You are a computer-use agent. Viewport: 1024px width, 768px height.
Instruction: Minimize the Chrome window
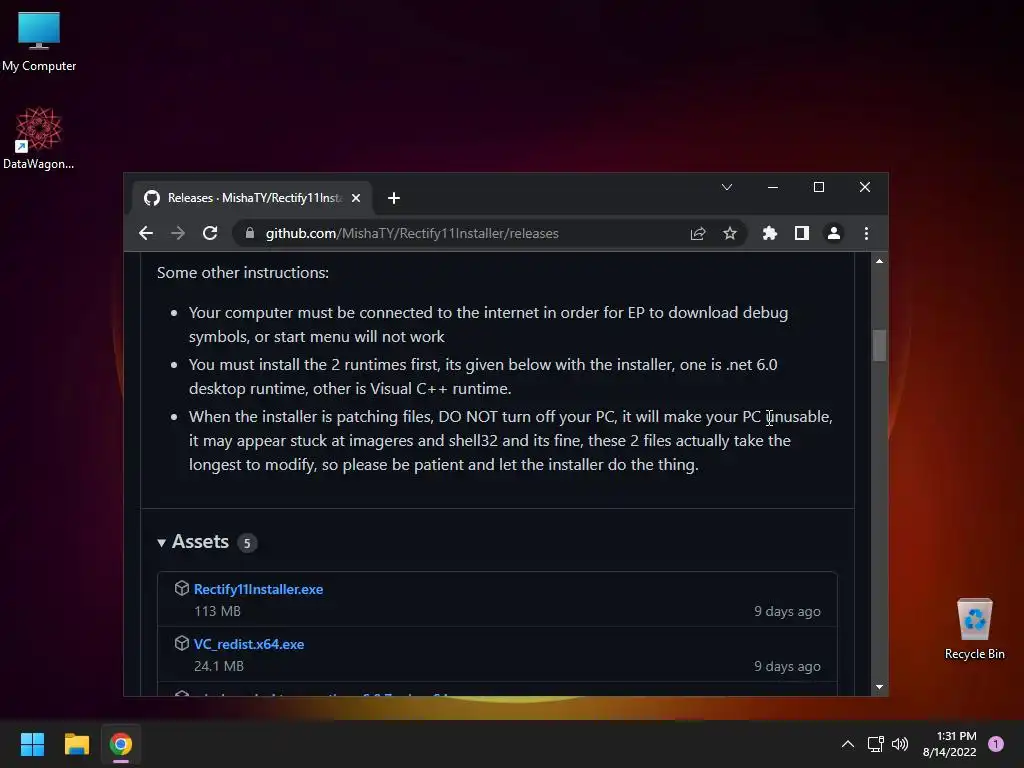tap(773, 187)
